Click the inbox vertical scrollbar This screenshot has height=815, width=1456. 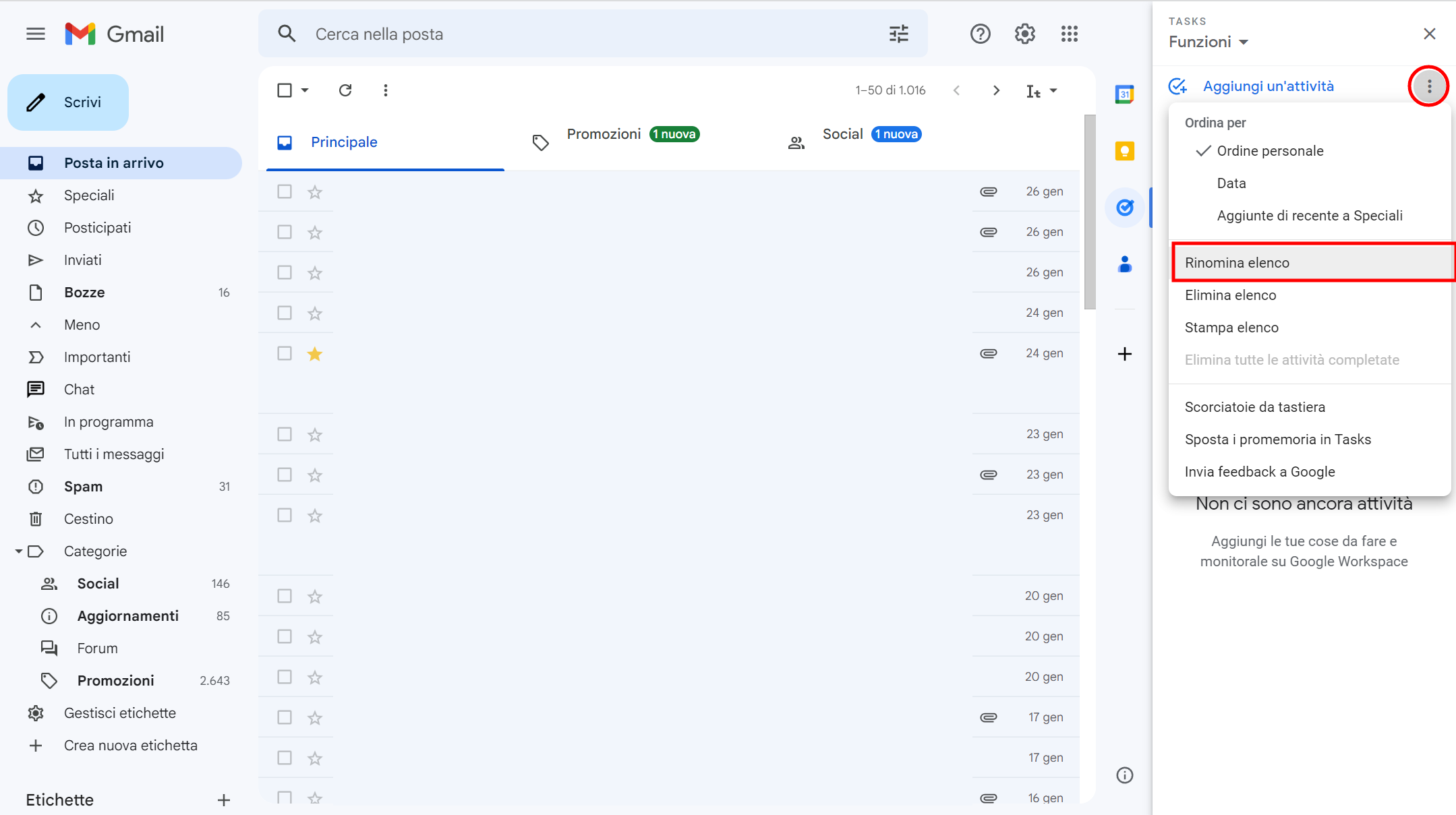[x=1089, y=212]
